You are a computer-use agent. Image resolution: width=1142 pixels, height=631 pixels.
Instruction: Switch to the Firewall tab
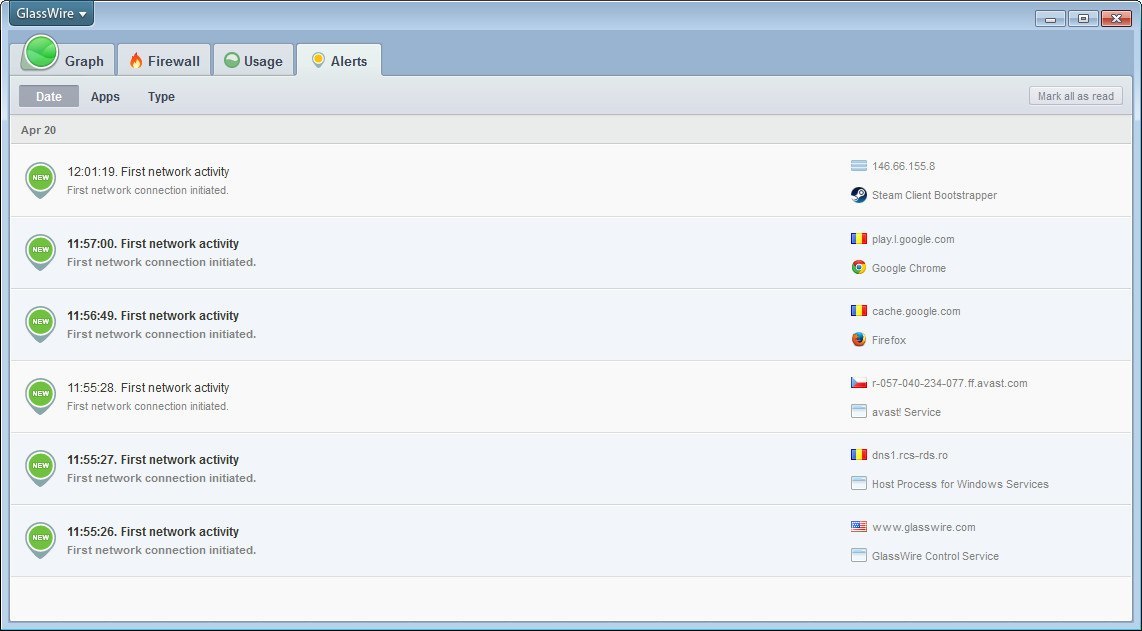[163, 60]
